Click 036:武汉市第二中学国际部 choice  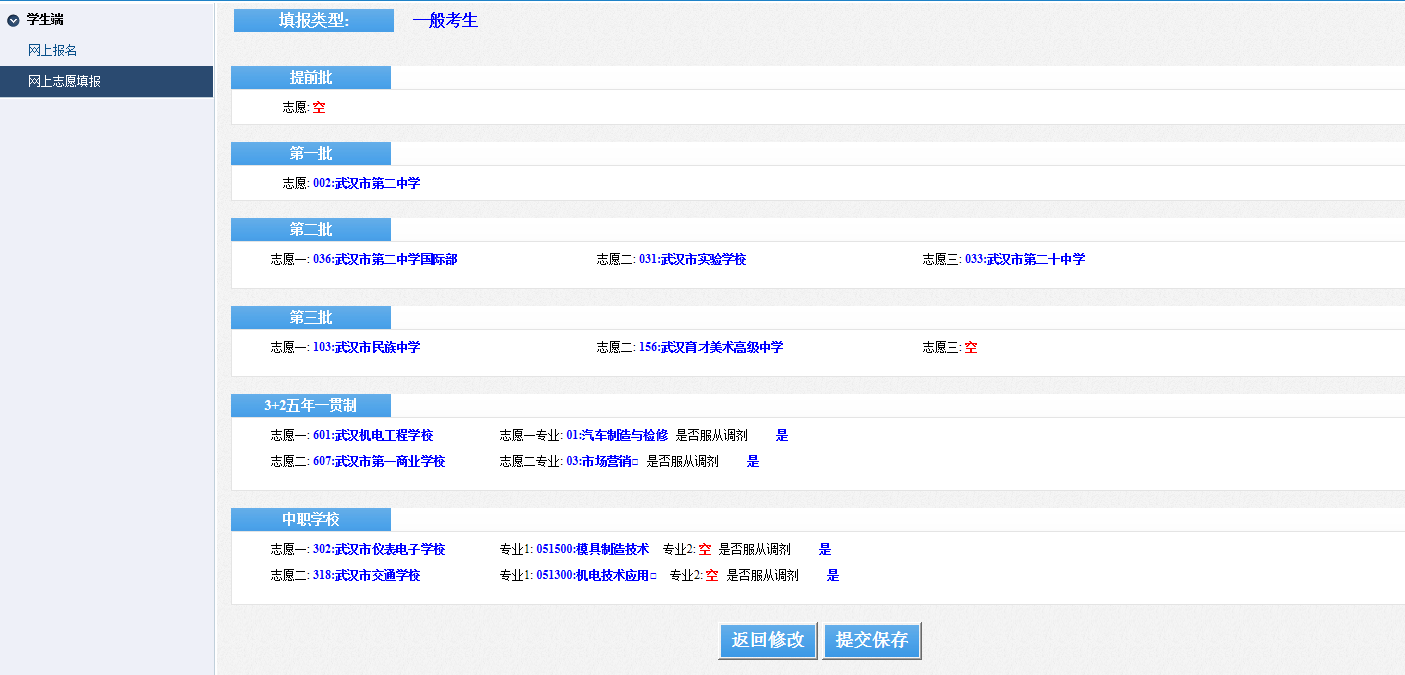[385, 260]
